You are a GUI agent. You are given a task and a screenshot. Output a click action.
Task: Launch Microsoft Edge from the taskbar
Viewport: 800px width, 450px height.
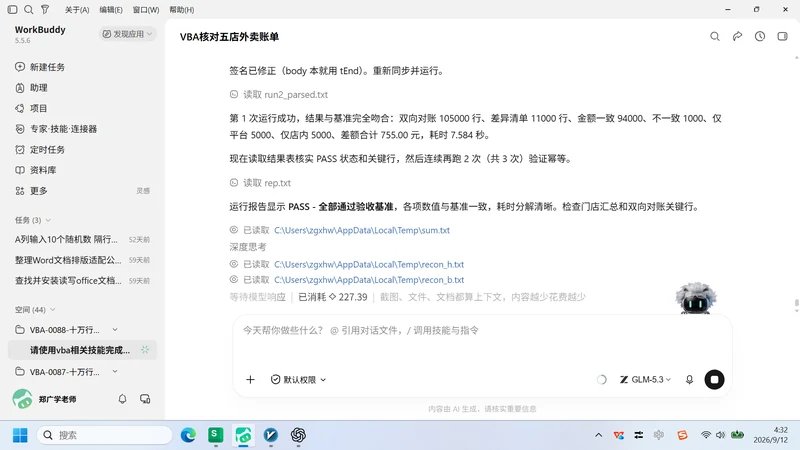(188, 435)
